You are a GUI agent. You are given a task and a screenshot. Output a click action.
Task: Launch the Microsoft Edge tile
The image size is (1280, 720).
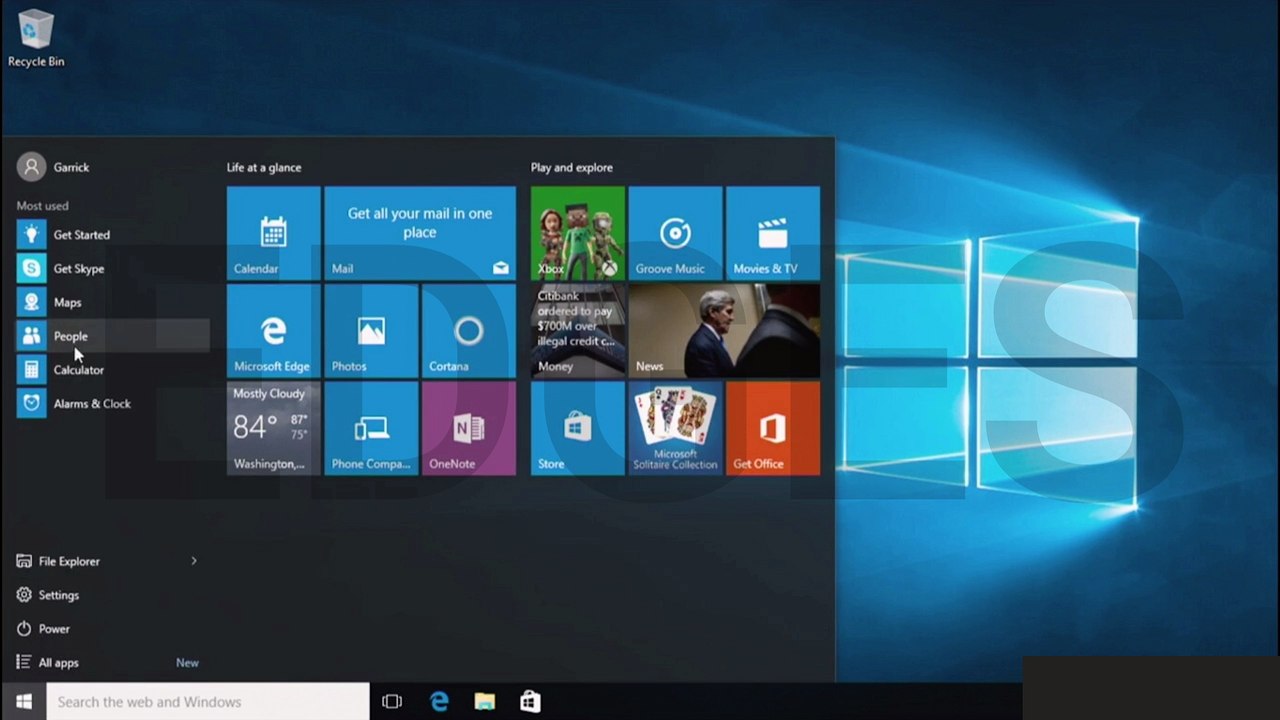click(274, 330)
